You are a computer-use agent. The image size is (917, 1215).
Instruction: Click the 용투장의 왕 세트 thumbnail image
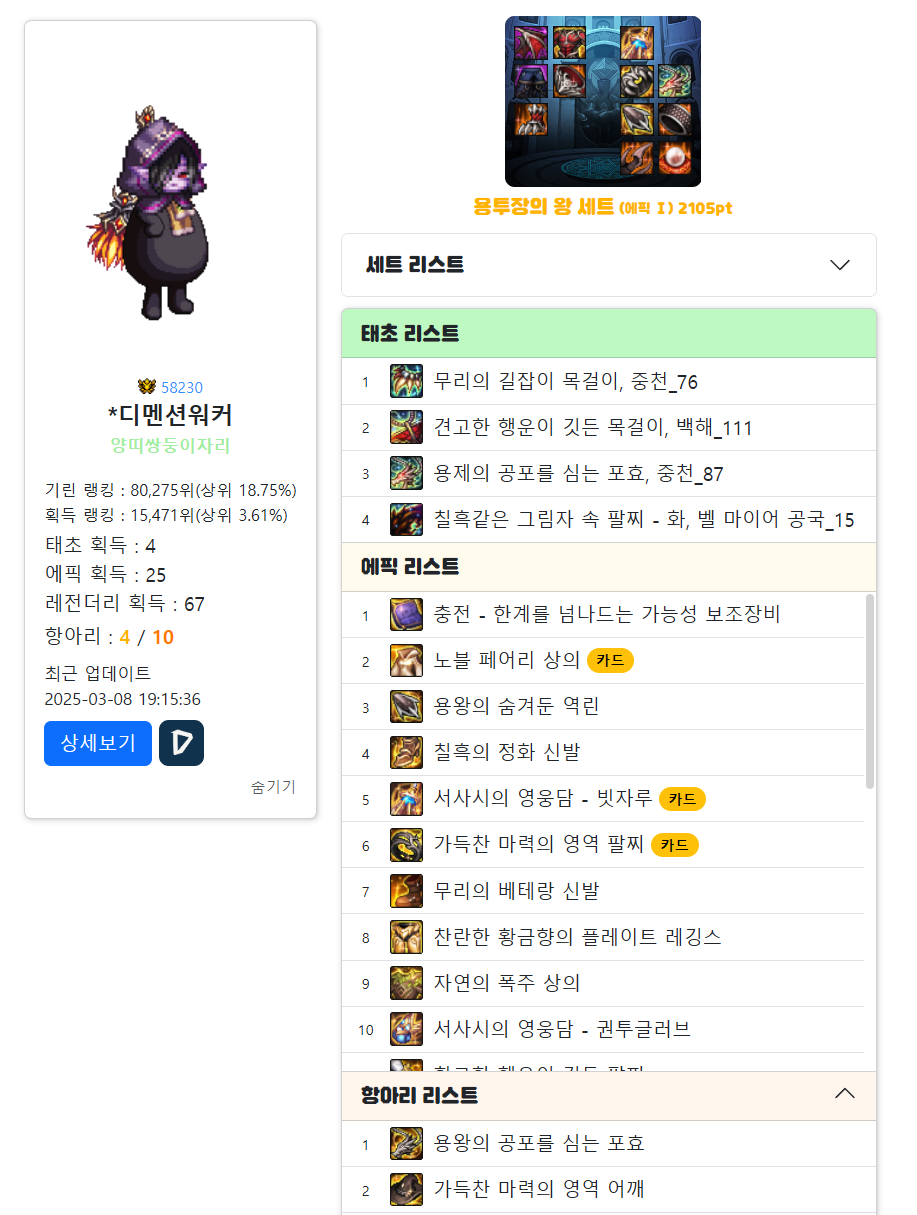tap(603, 101)
